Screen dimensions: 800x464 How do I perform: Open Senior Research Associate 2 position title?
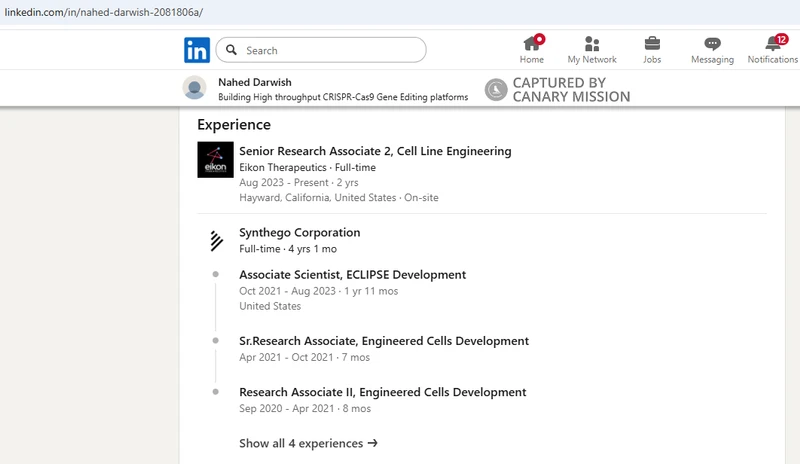click(x=375, y=151)
